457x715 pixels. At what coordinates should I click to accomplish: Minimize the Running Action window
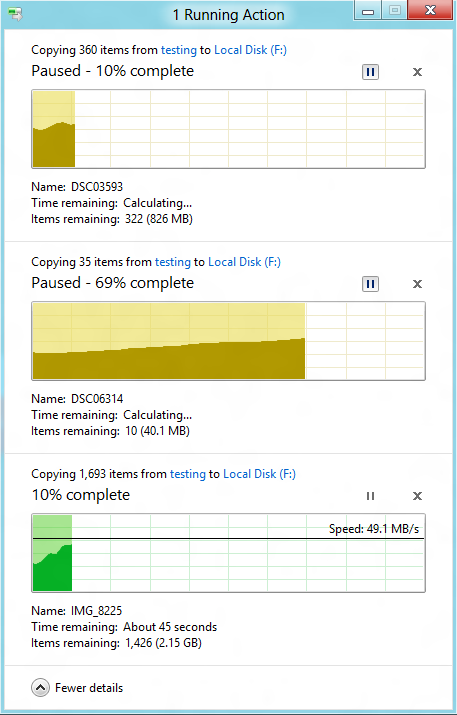click(368, 10)
